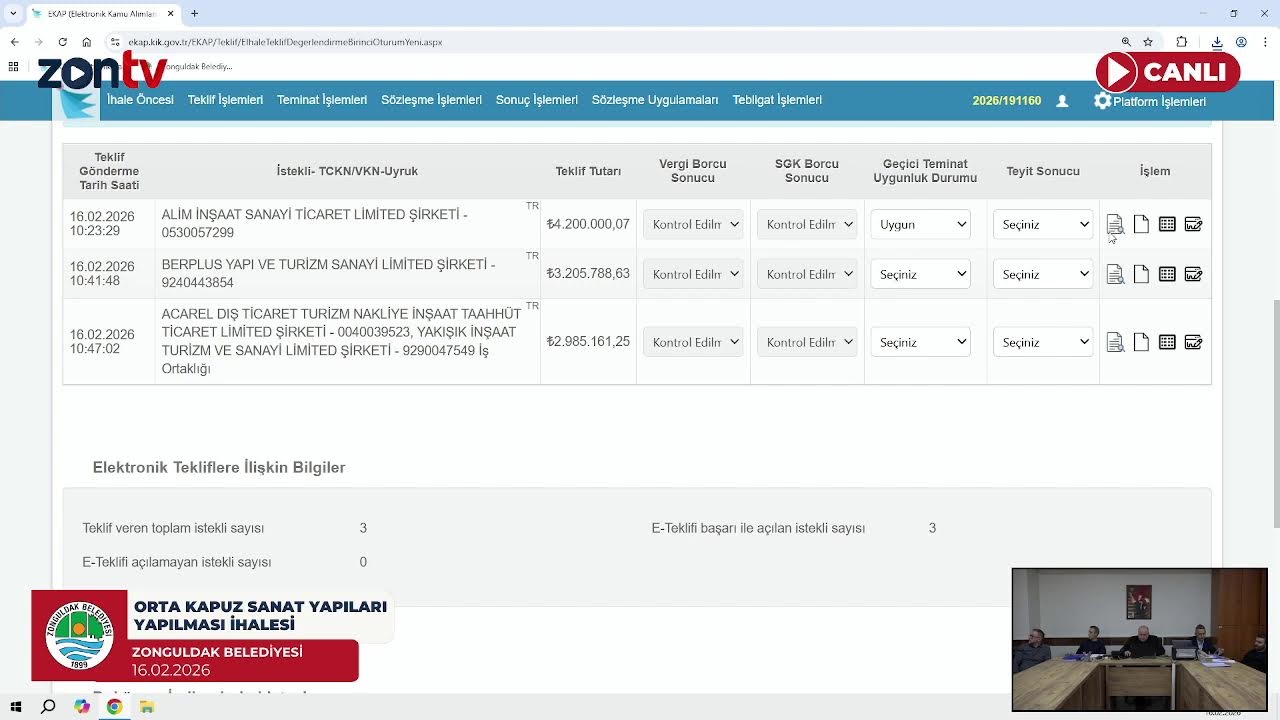
Task: Open the Chrome profile avatar
Action: coord(1241,42)
